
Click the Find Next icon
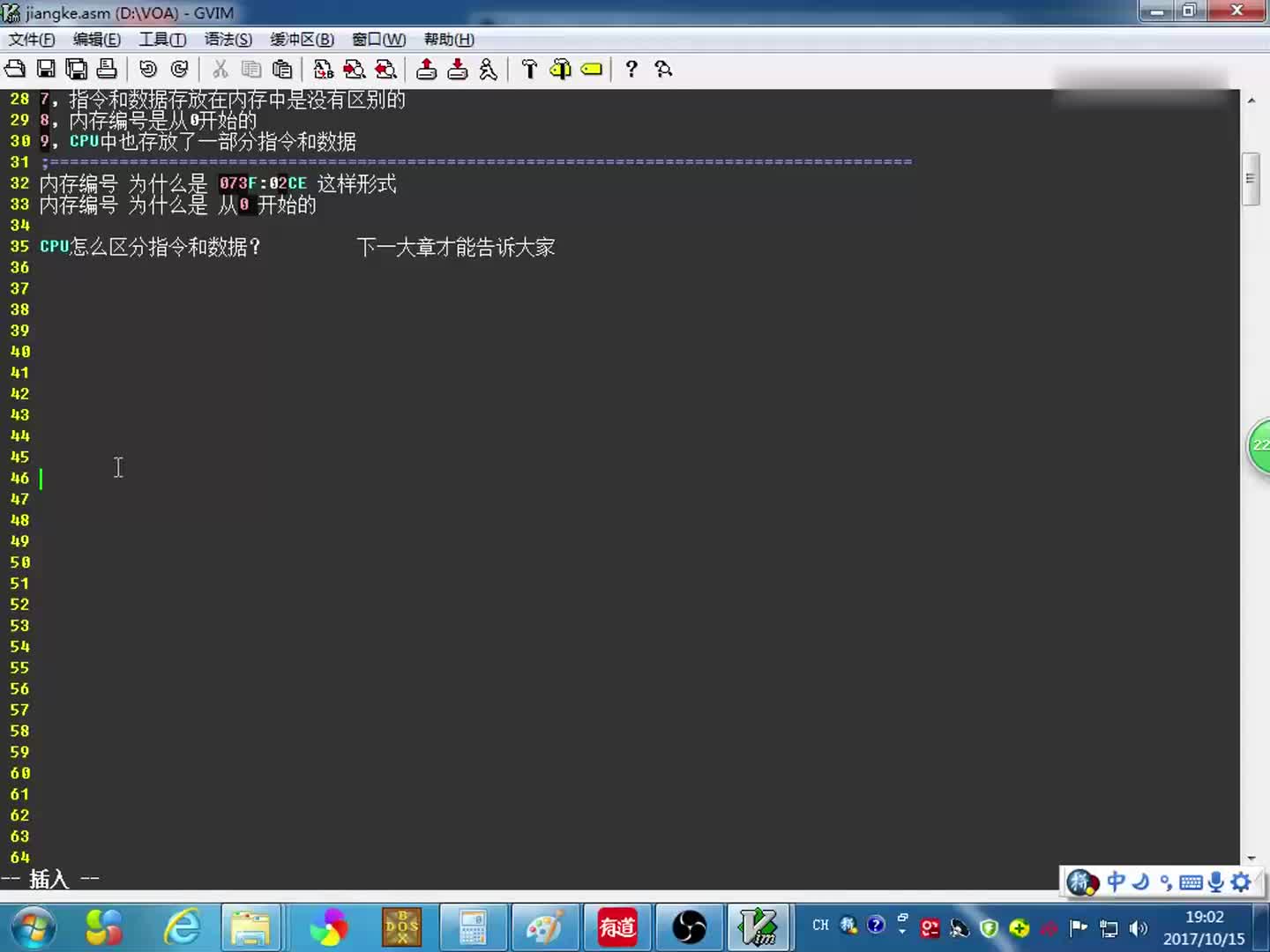[x=355, y=69]
